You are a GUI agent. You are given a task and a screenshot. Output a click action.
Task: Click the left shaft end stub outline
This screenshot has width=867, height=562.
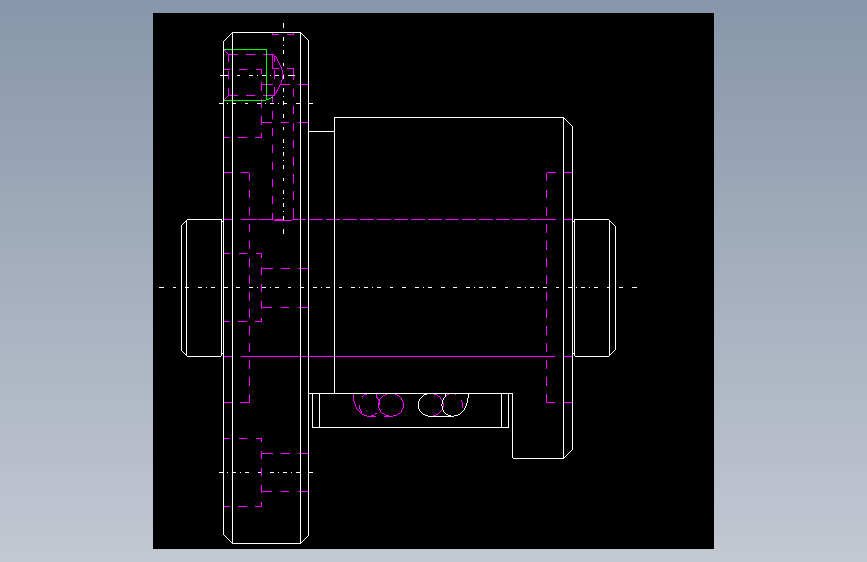(x=202, y=288)
